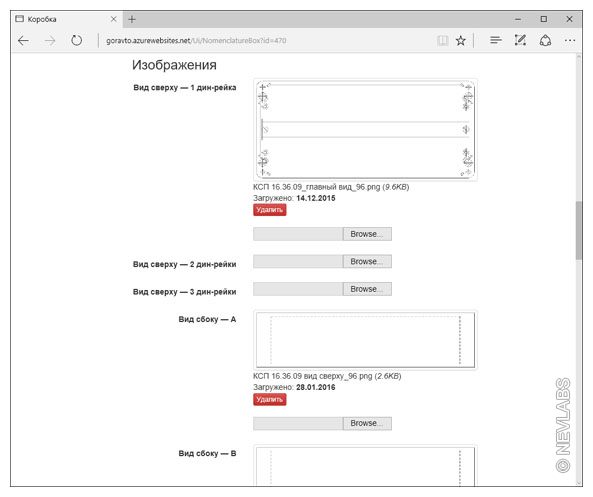Open the Share icon
Image resolution: width=593 pixels, height=497 pixels.
click(545, 40)
